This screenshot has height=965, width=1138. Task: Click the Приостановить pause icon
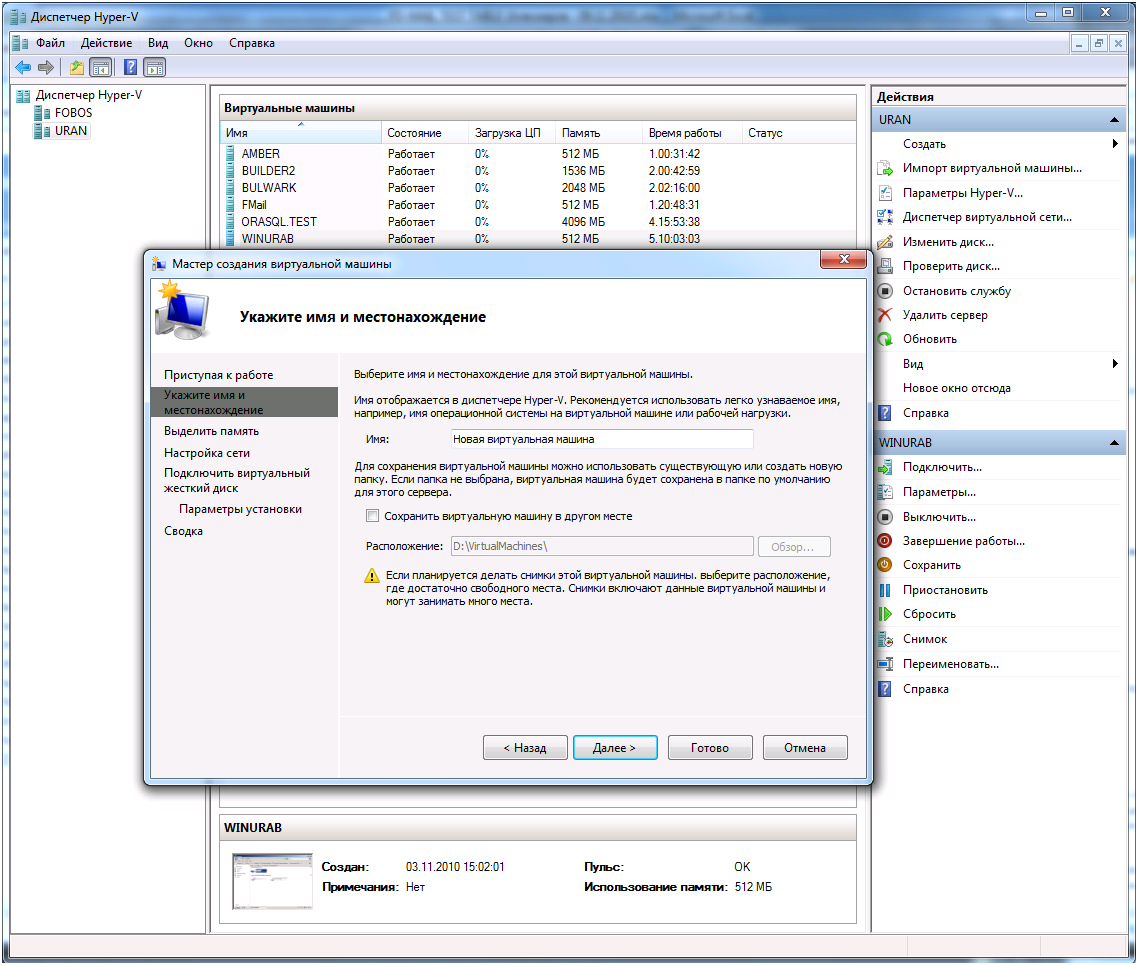[x=885, y=590]
